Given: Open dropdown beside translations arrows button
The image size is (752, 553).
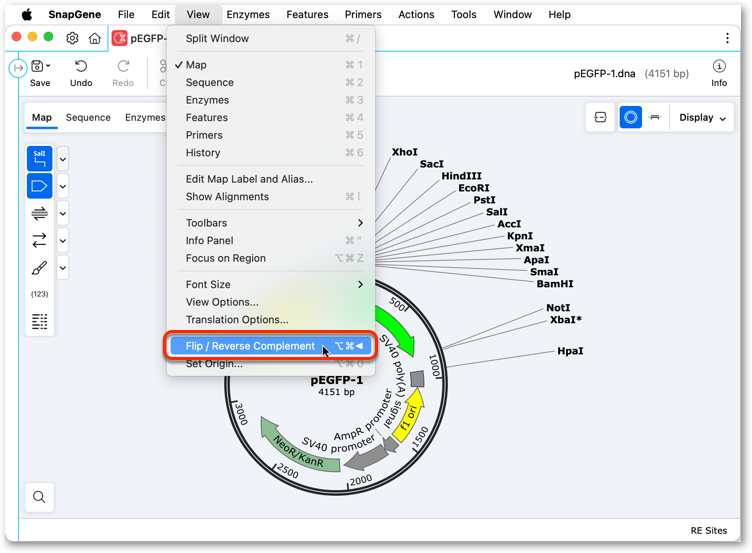Looking at the screenshot, I should click(63, 240).
